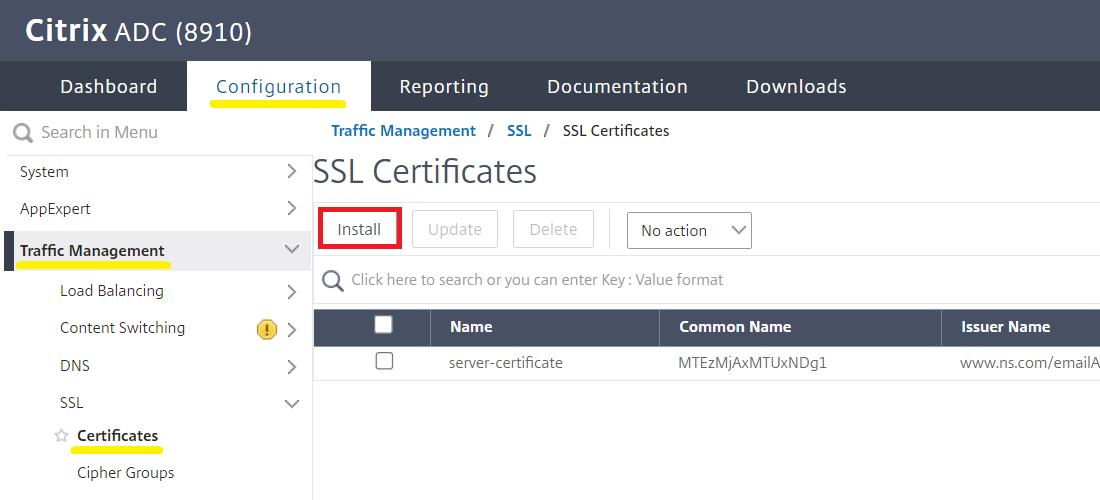Tick the server-certificate row checkbox
Screen dimensions: 1100x500
(x=384, y=361)
